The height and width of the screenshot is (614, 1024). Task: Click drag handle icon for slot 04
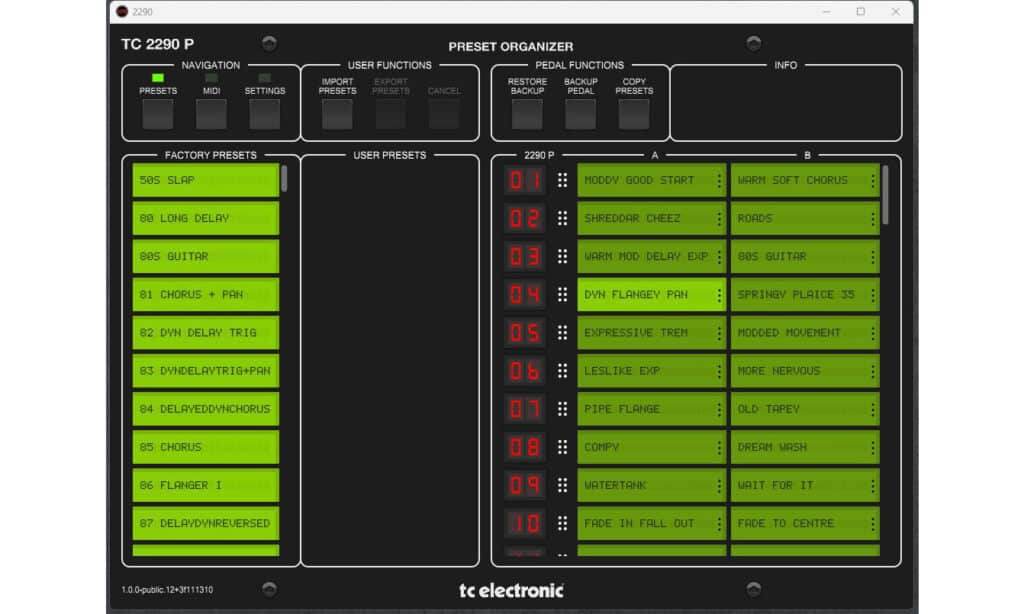pos(562,295)
